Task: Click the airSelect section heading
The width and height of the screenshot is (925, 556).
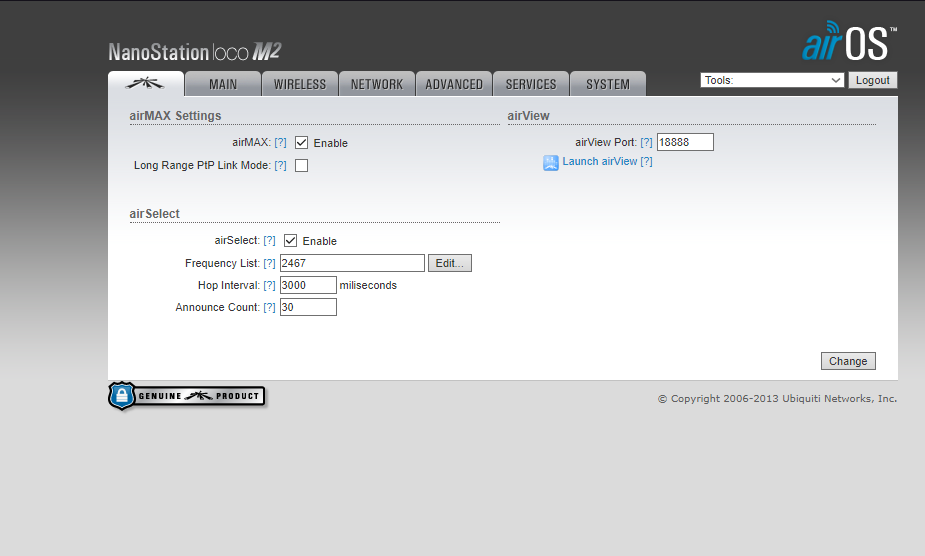Action: tap(155, 214)
